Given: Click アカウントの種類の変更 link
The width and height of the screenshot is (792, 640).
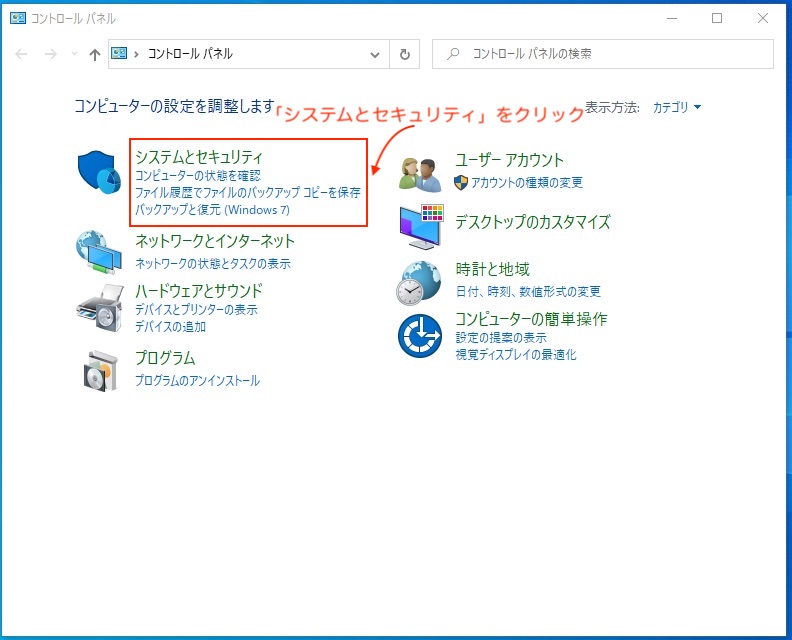Looking at the screenshot, I should point(527,182).
